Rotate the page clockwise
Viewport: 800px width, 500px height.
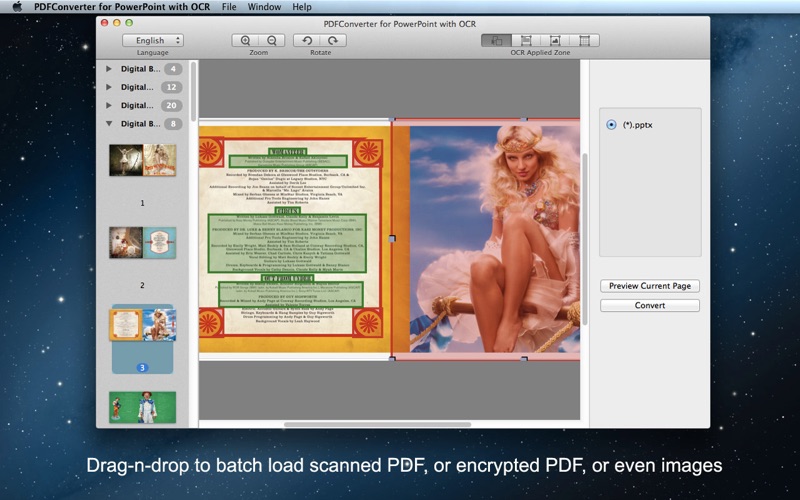point(333,40)
